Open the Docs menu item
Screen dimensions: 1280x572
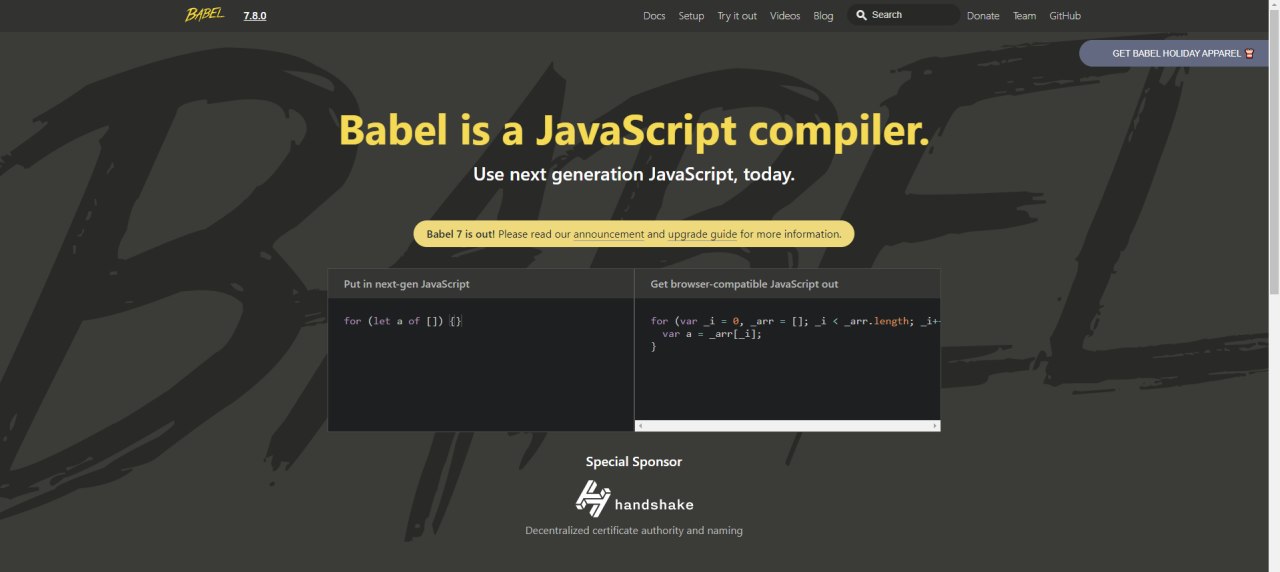tap(654, 16)
